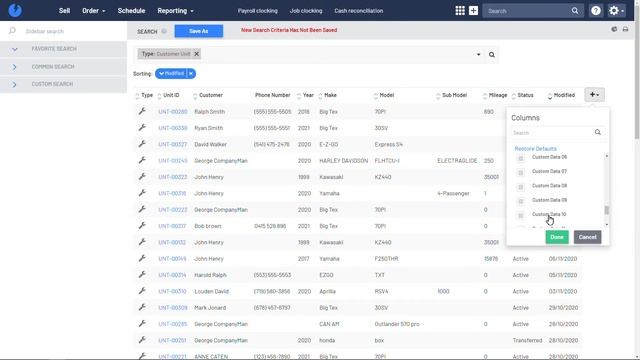Click the Cancel button in Columns panel

587,237
